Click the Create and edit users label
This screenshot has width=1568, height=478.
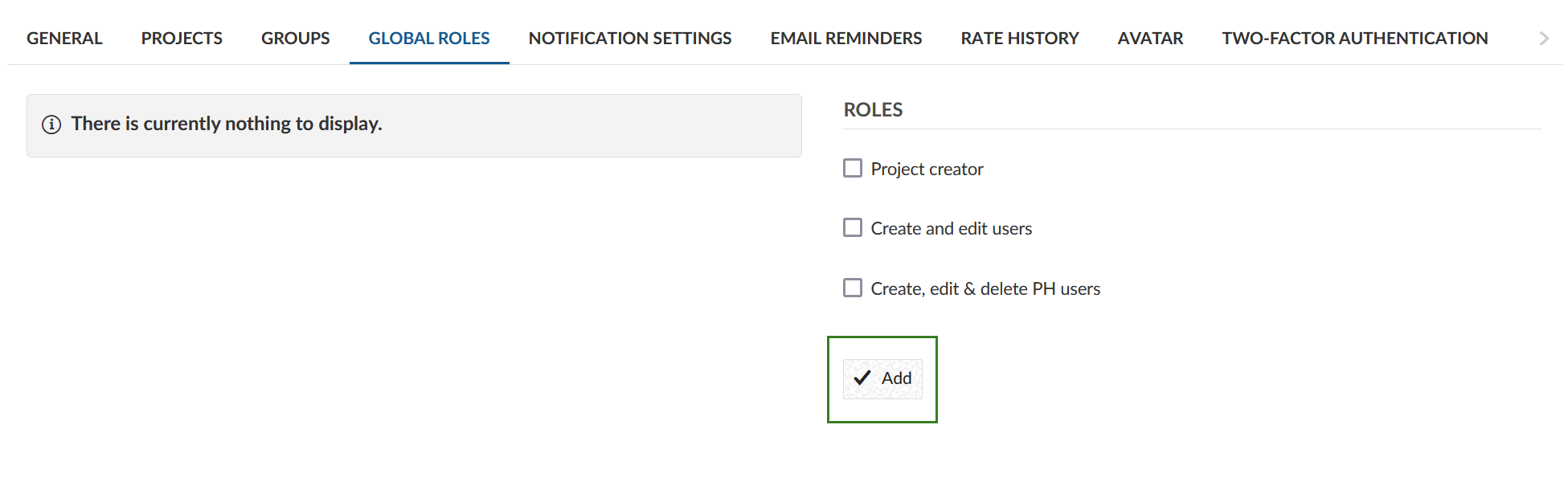point(952,227)
